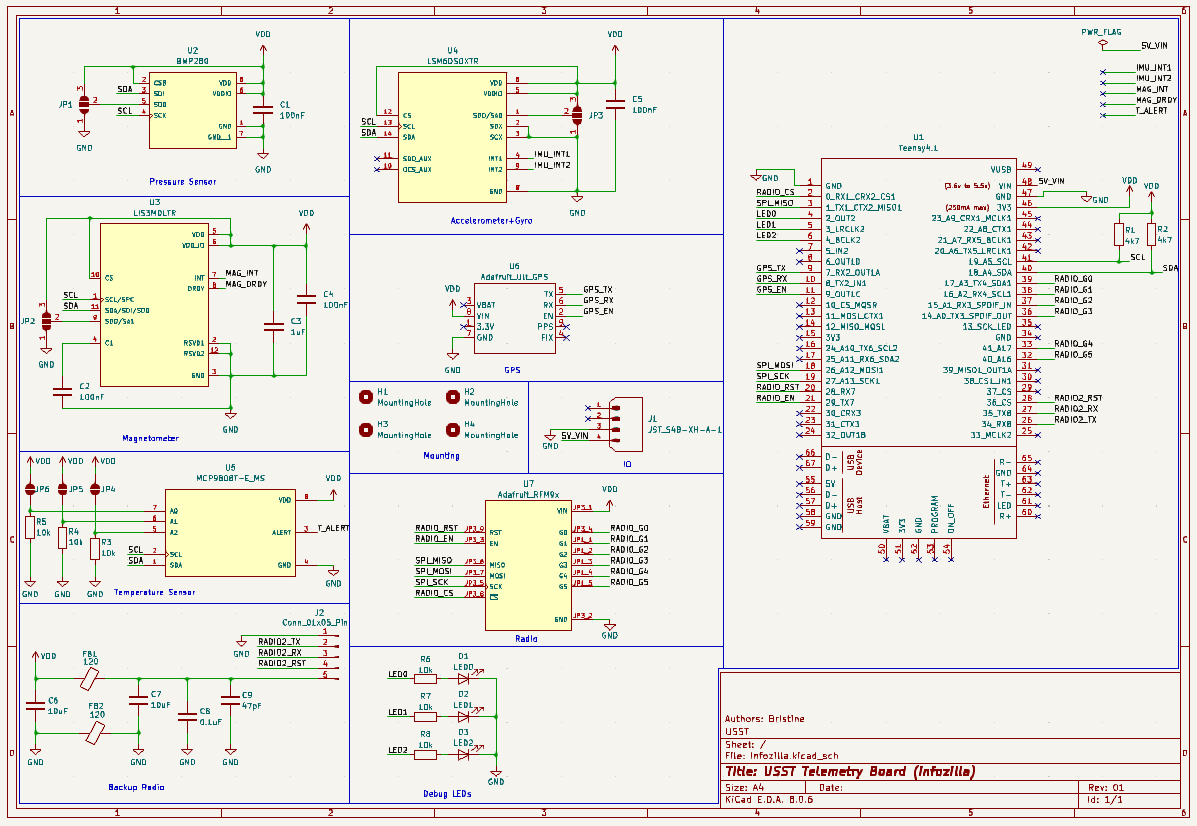
Task: Click the Rev: 01 field
Action: (x=1106, y=787)
